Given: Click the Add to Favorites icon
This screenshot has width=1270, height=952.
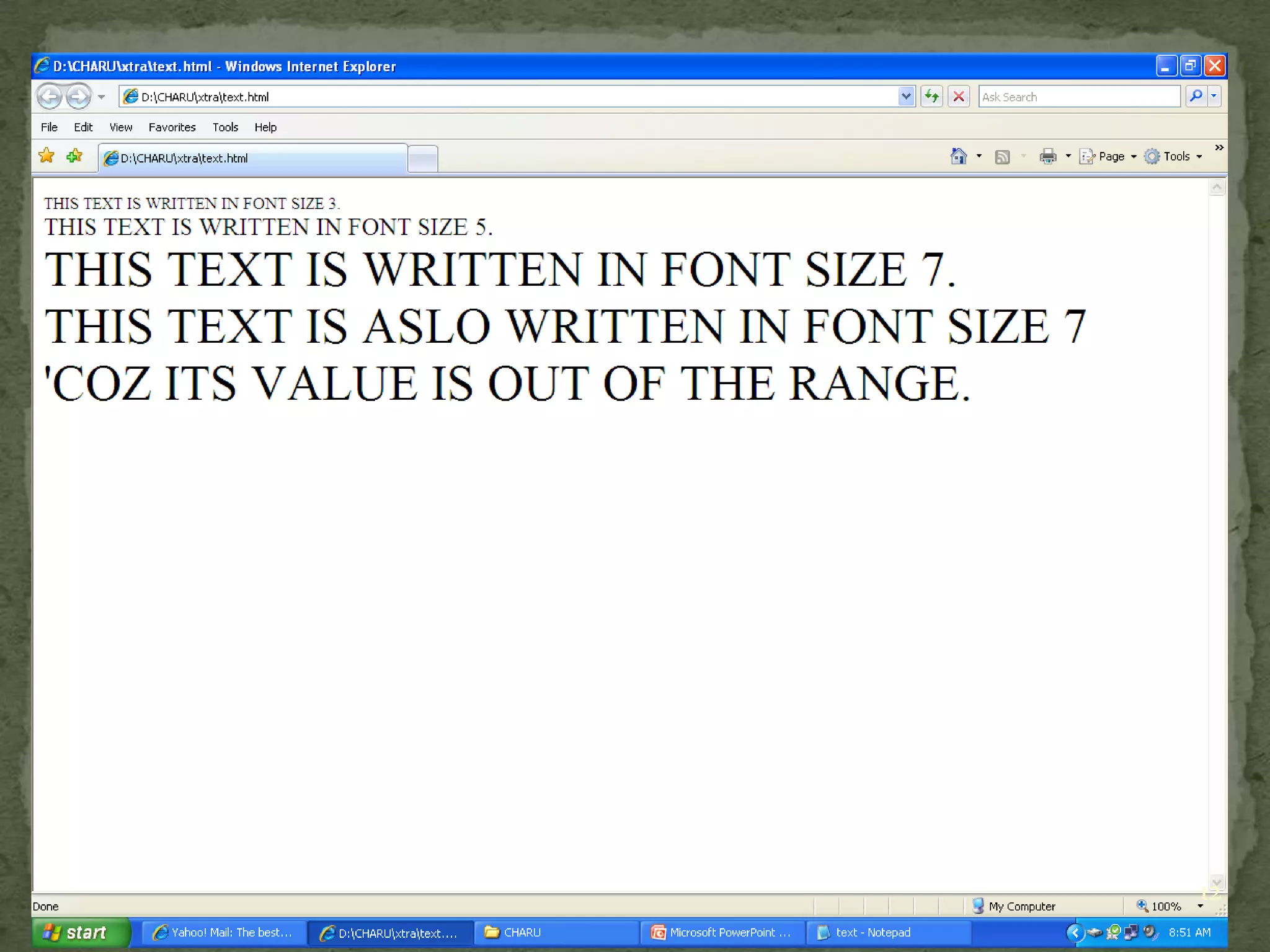Looking at the screenshot, I should pos(74,156).
